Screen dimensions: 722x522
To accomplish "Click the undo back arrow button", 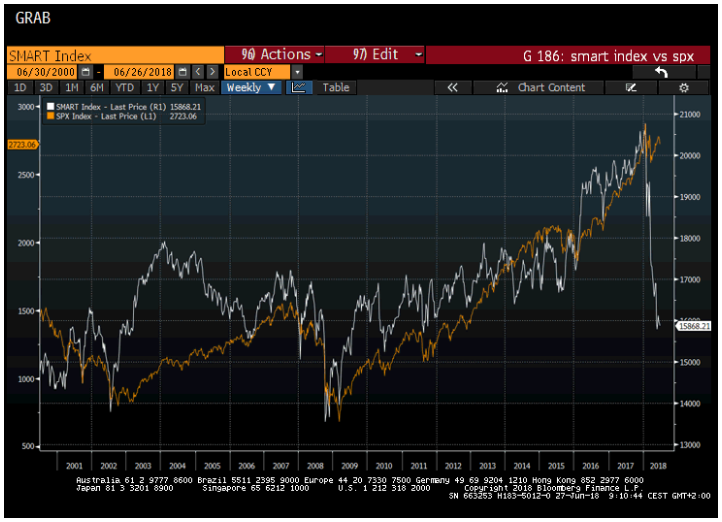I will pos(662,72).
